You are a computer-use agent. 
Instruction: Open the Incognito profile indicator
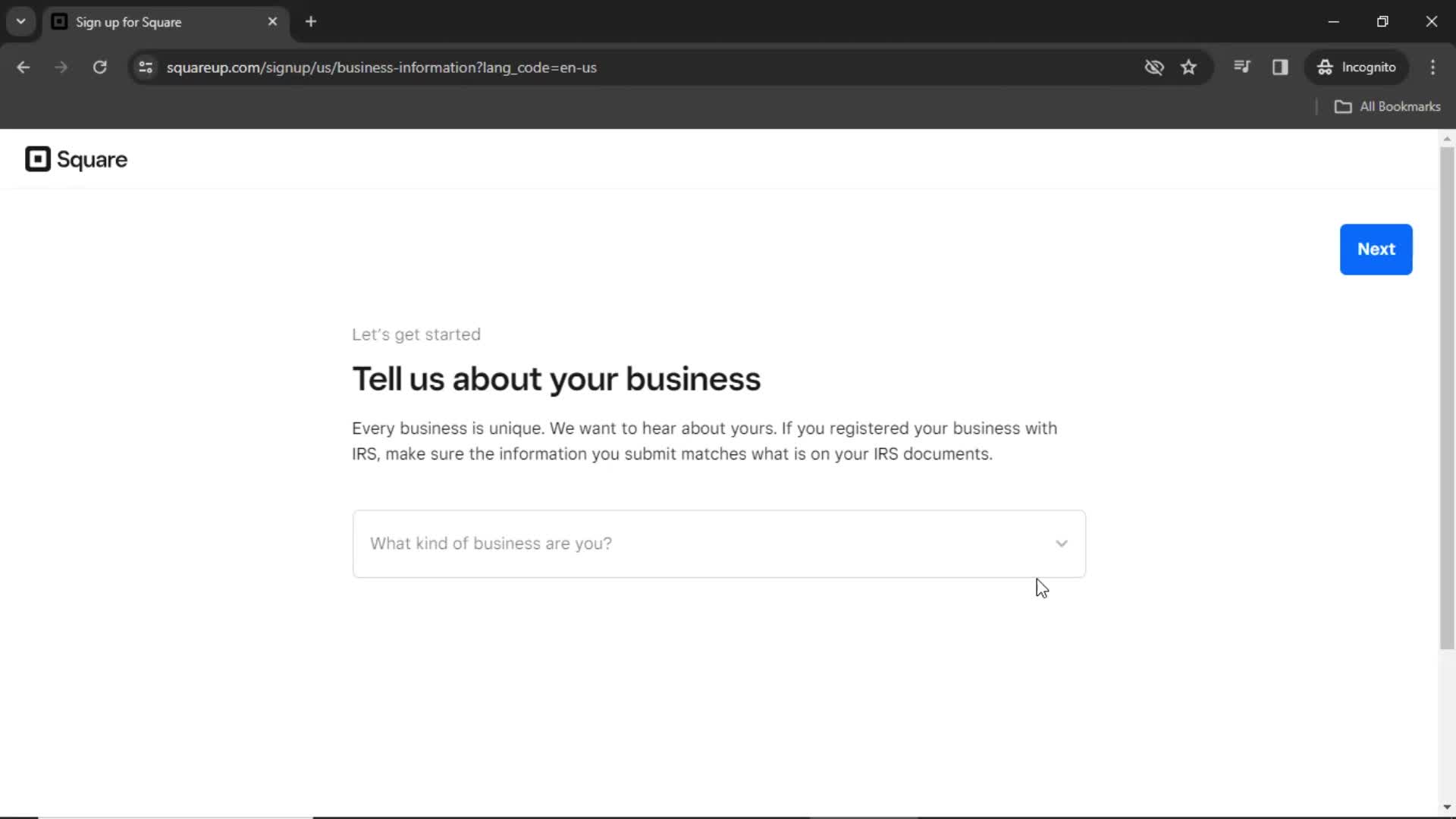point(1357,67)
